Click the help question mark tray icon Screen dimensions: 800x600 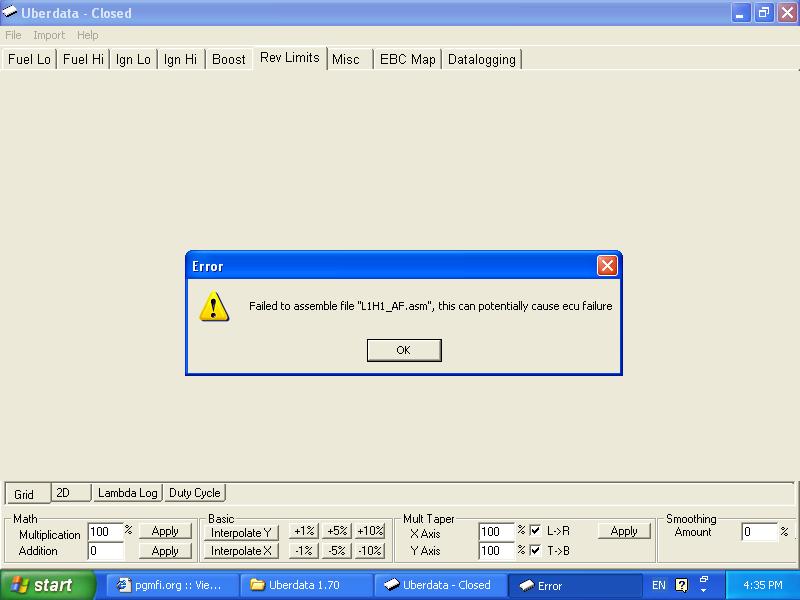[682, 585]
